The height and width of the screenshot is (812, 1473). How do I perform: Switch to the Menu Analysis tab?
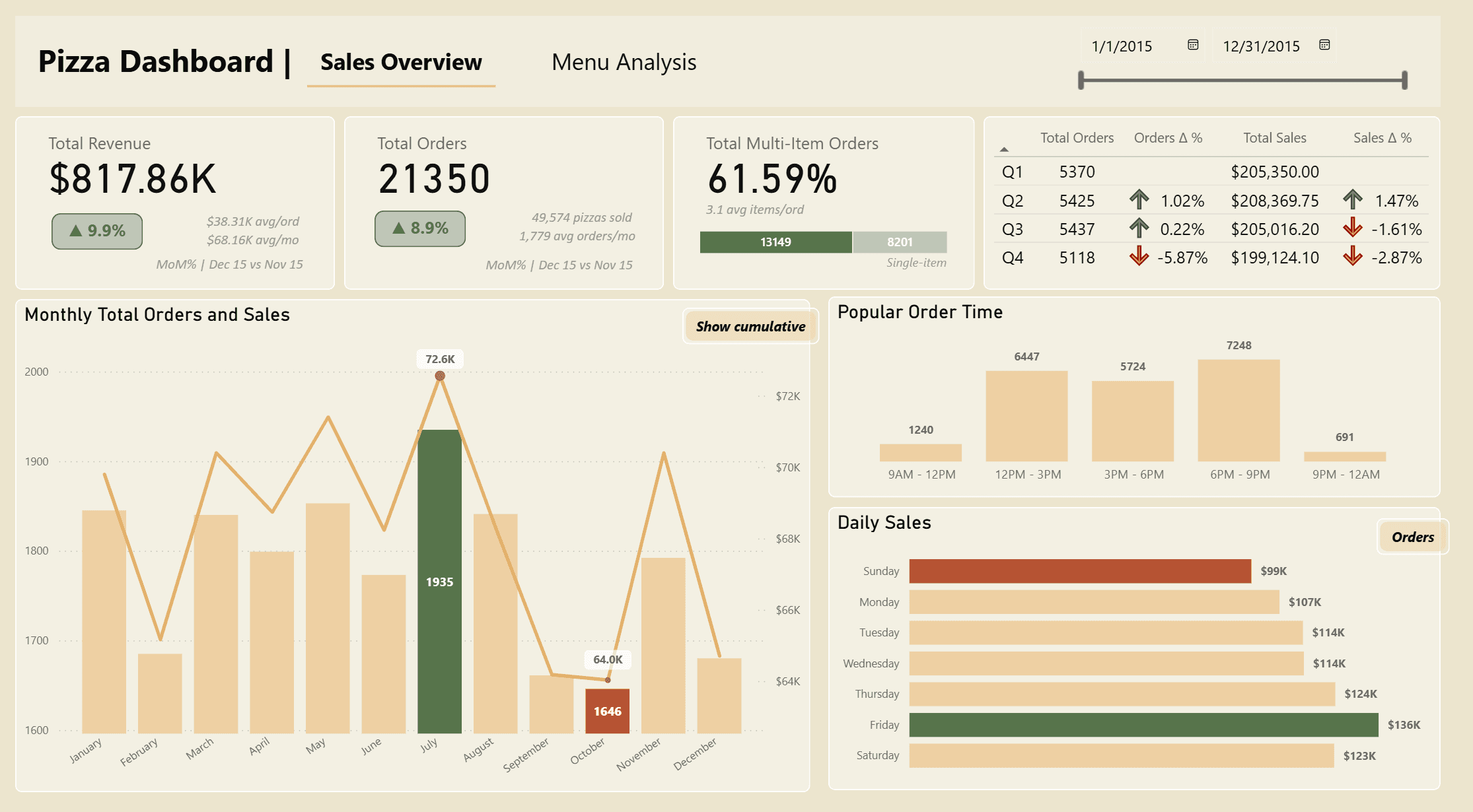coord(624,62)
